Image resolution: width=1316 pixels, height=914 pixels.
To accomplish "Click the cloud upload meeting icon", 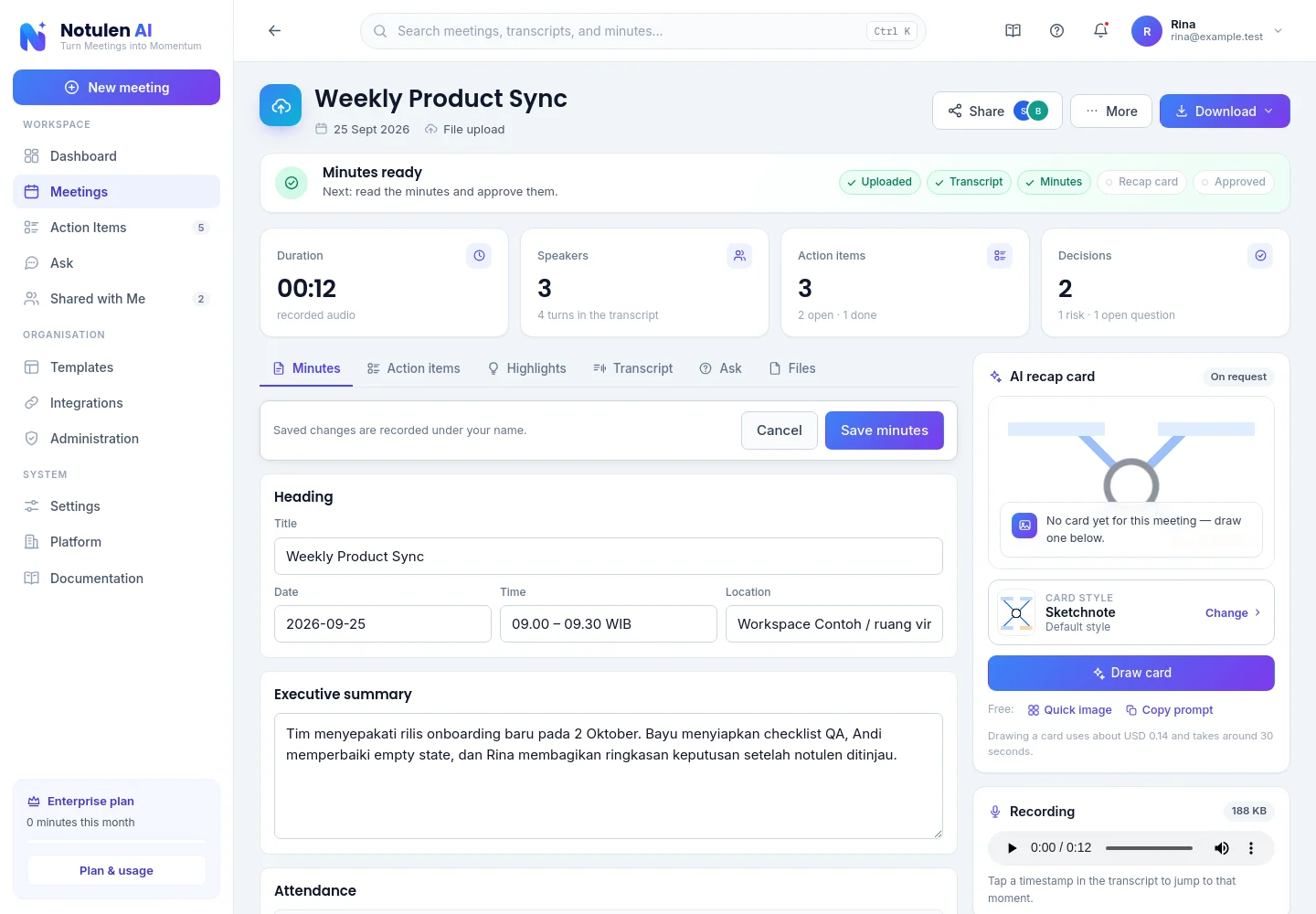I will pyautogui.click(x=281, y=106).
